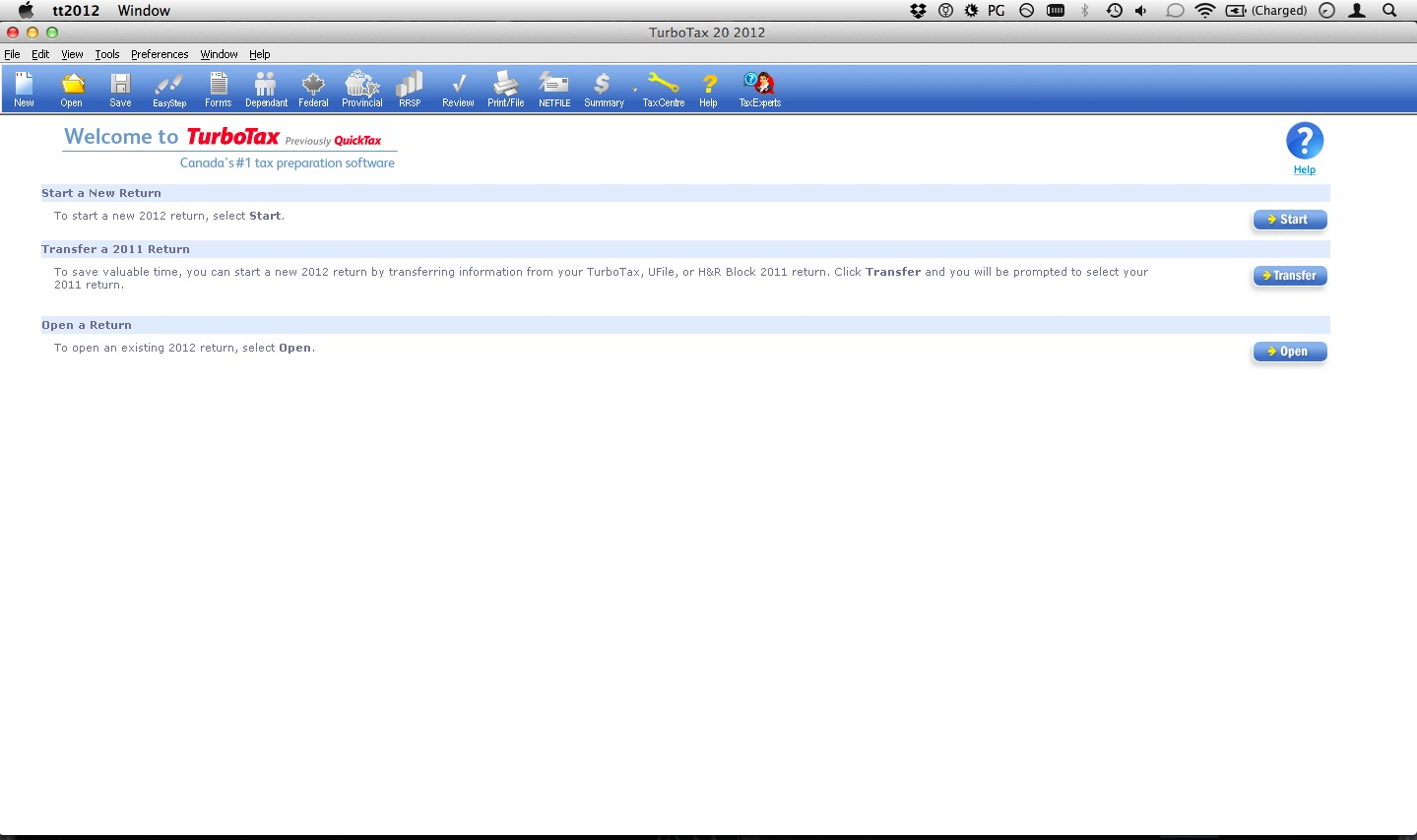Click the 'Start a New Return' heading
Viewport: 1417px width, 840px height.
coord(101,193)
